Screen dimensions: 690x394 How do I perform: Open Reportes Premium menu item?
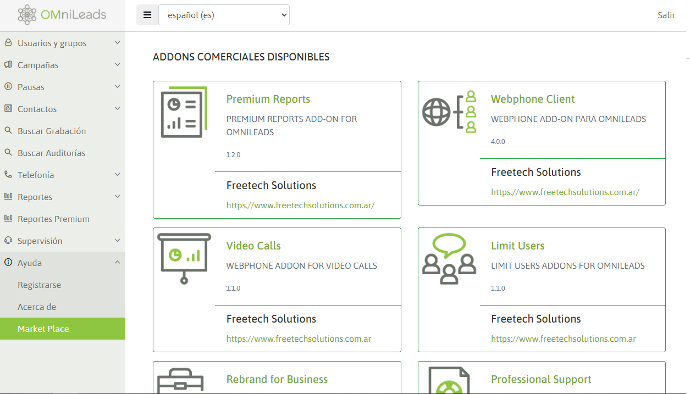click(x=62, y=219)
